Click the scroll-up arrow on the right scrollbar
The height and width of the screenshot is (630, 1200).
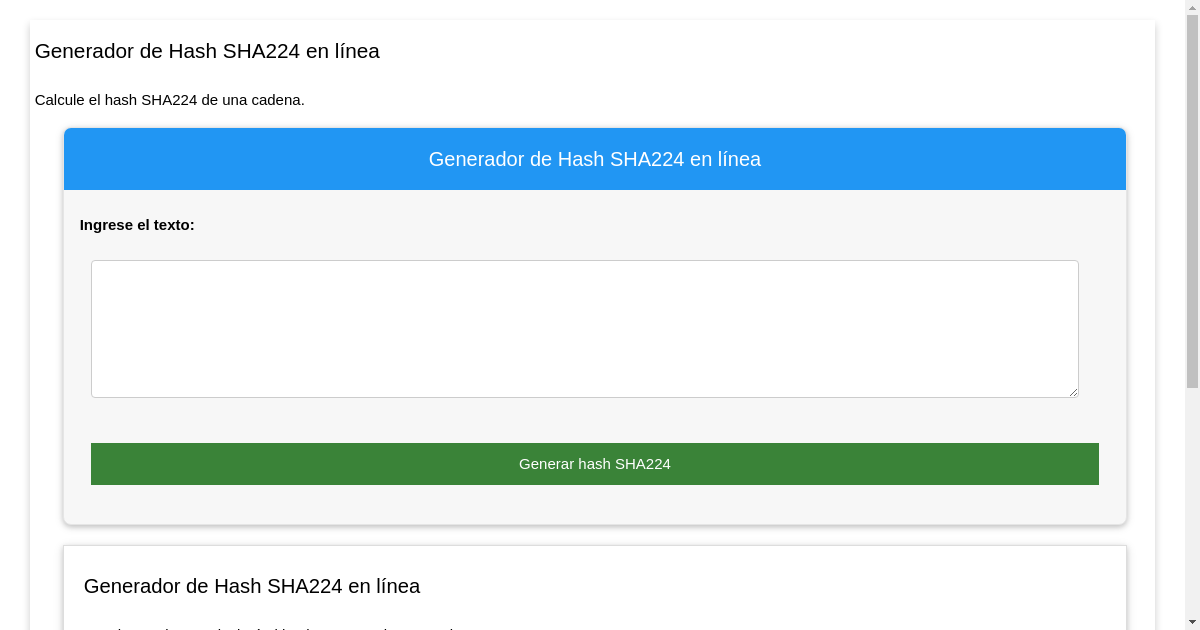tap(1192, 8)
